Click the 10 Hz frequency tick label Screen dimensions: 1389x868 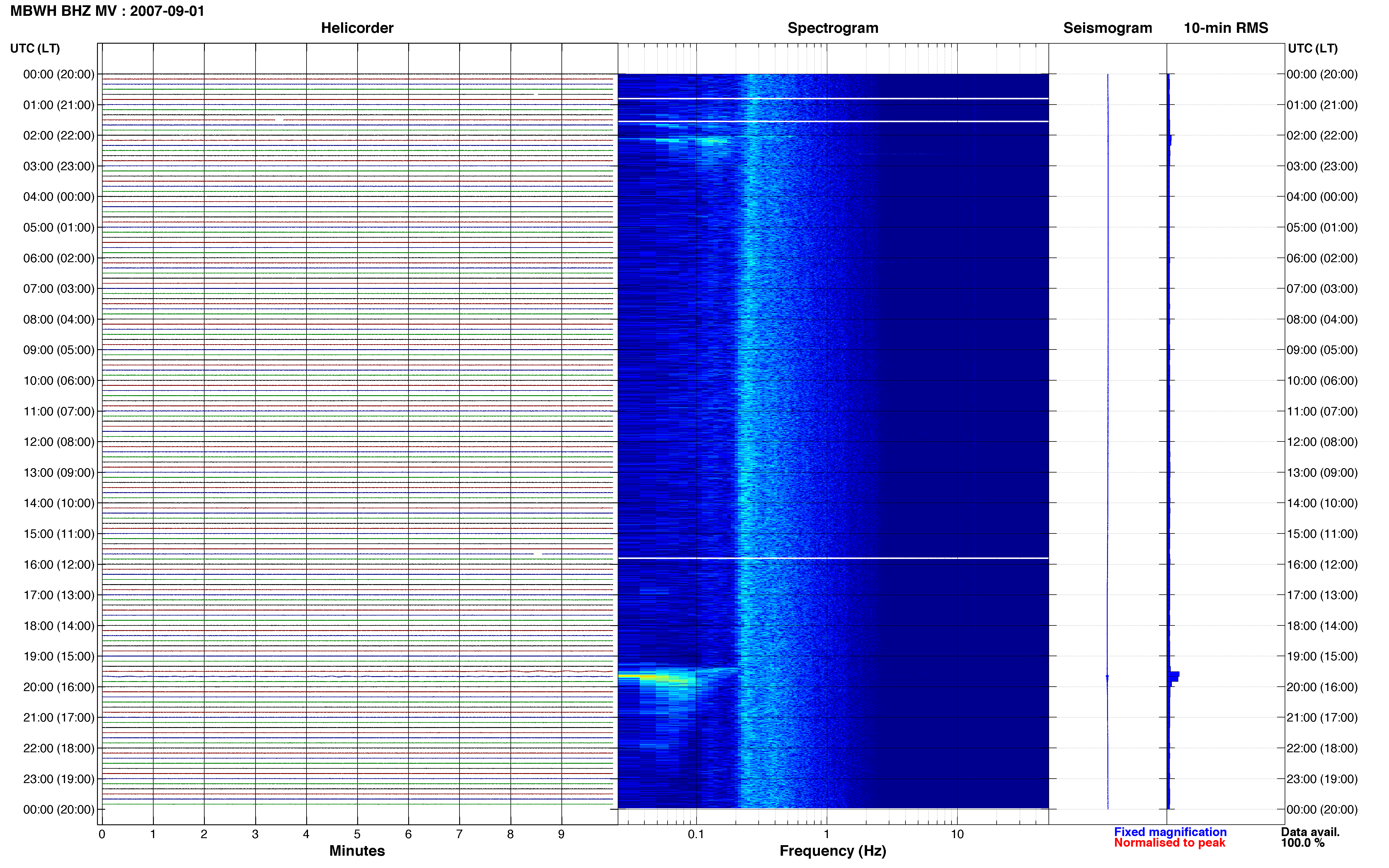(957, 834)
